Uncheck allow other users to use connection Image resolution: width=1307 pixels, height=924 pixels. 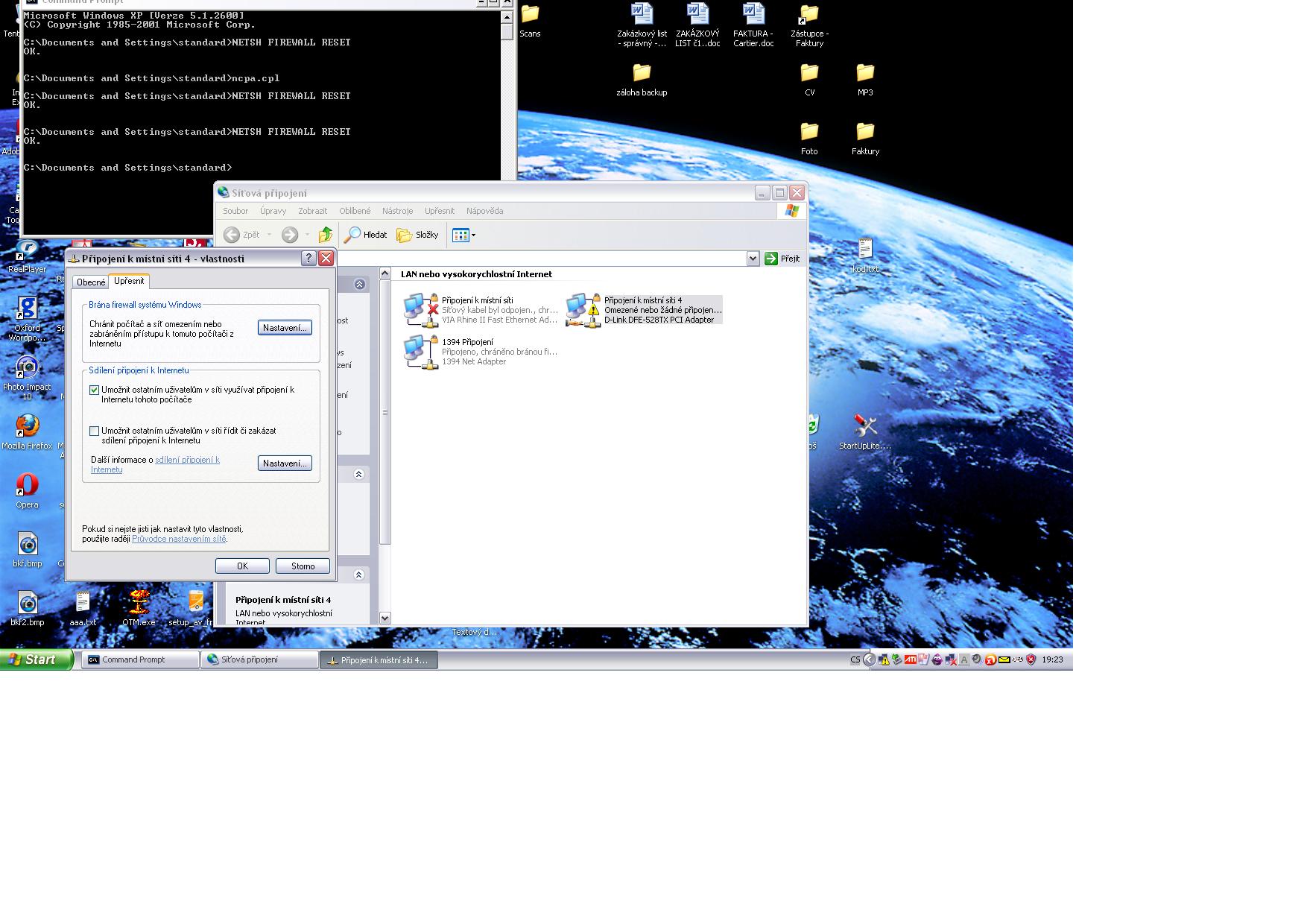(x=95, y=390)
